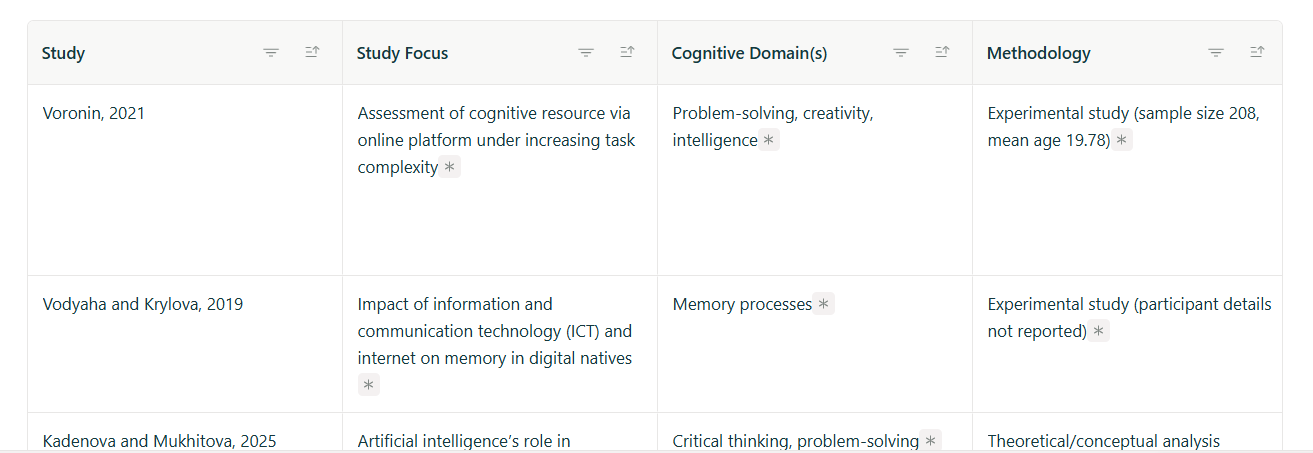
Task: Open filter icon in Methodology column header
Action: point(1216,53)
